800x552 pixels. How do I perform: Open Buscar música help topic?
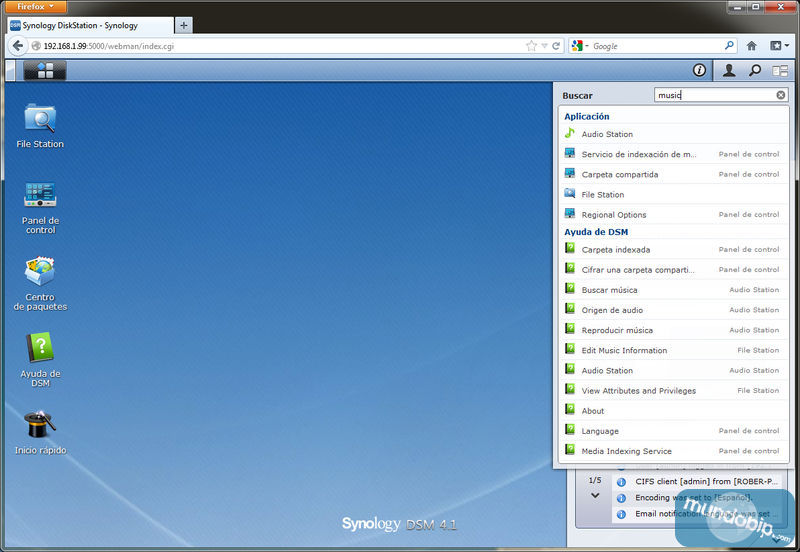point(673,290)
